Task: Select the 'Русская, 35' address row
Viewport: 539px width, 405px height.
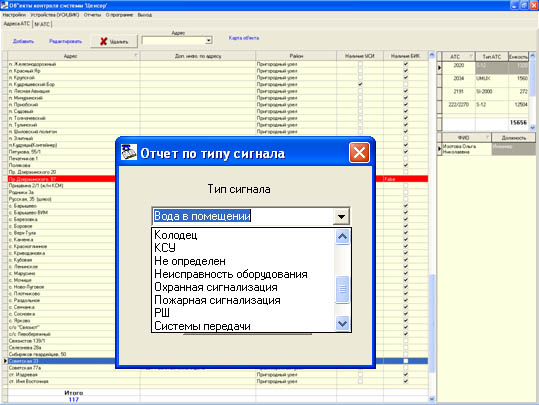Action: (x=62, y=199)
